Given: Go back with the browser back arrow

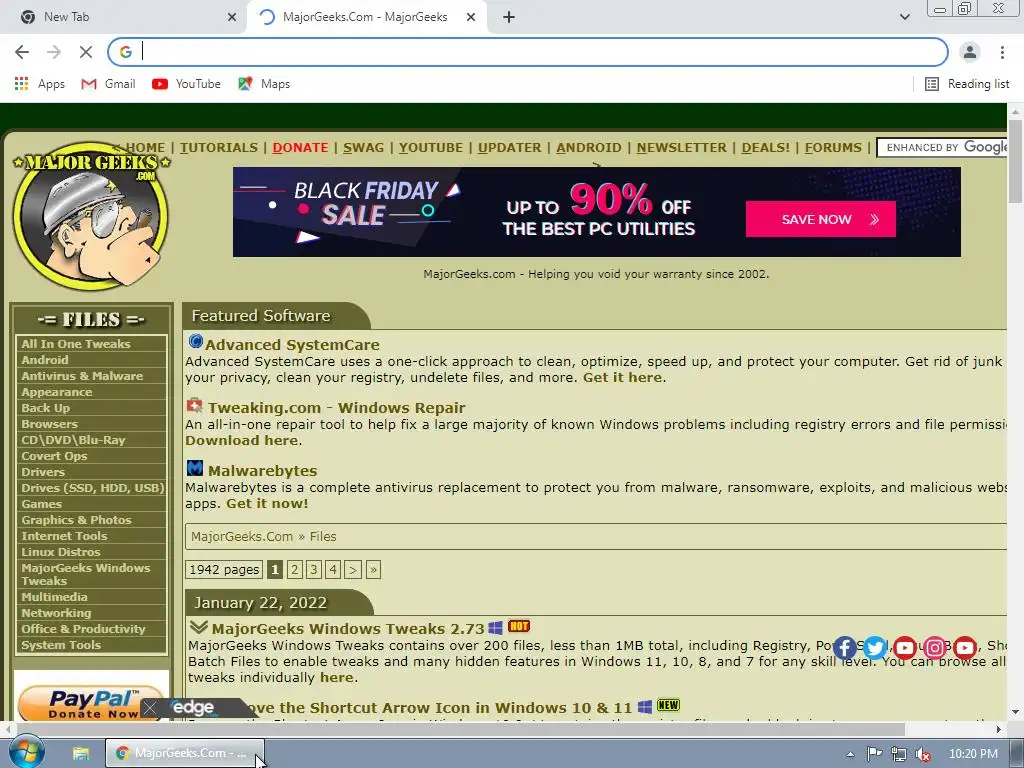Looking at the screenshot, I should coord(22,52).
